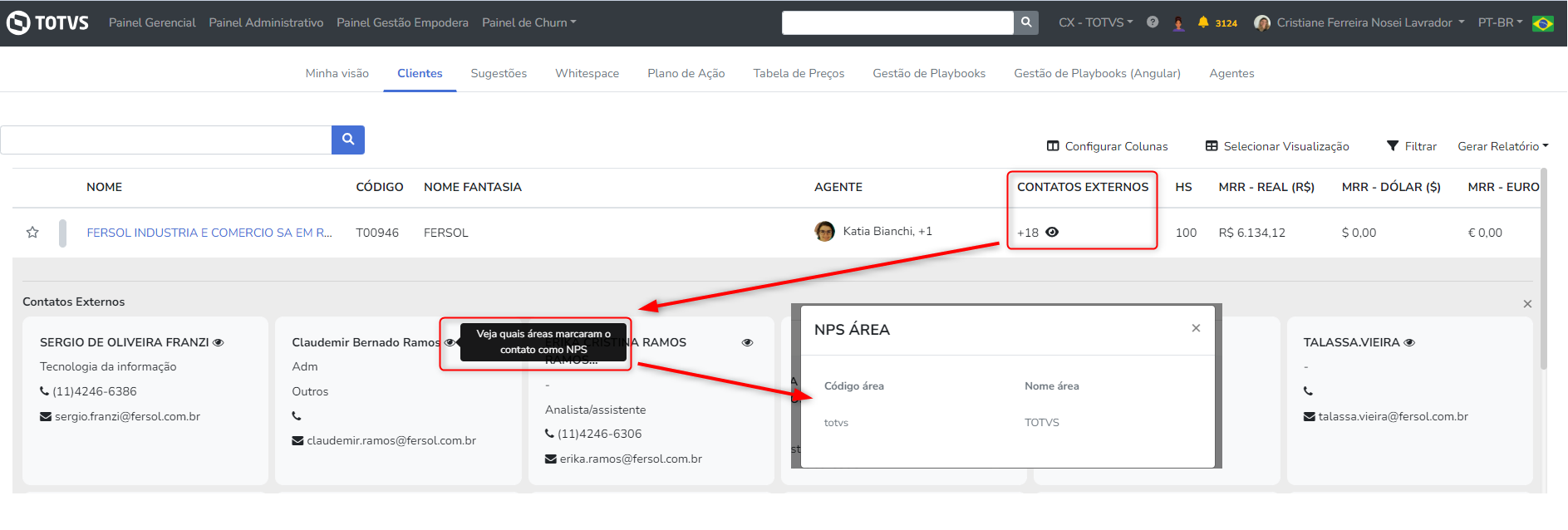Click AGENTE column header

click(838, 187)
